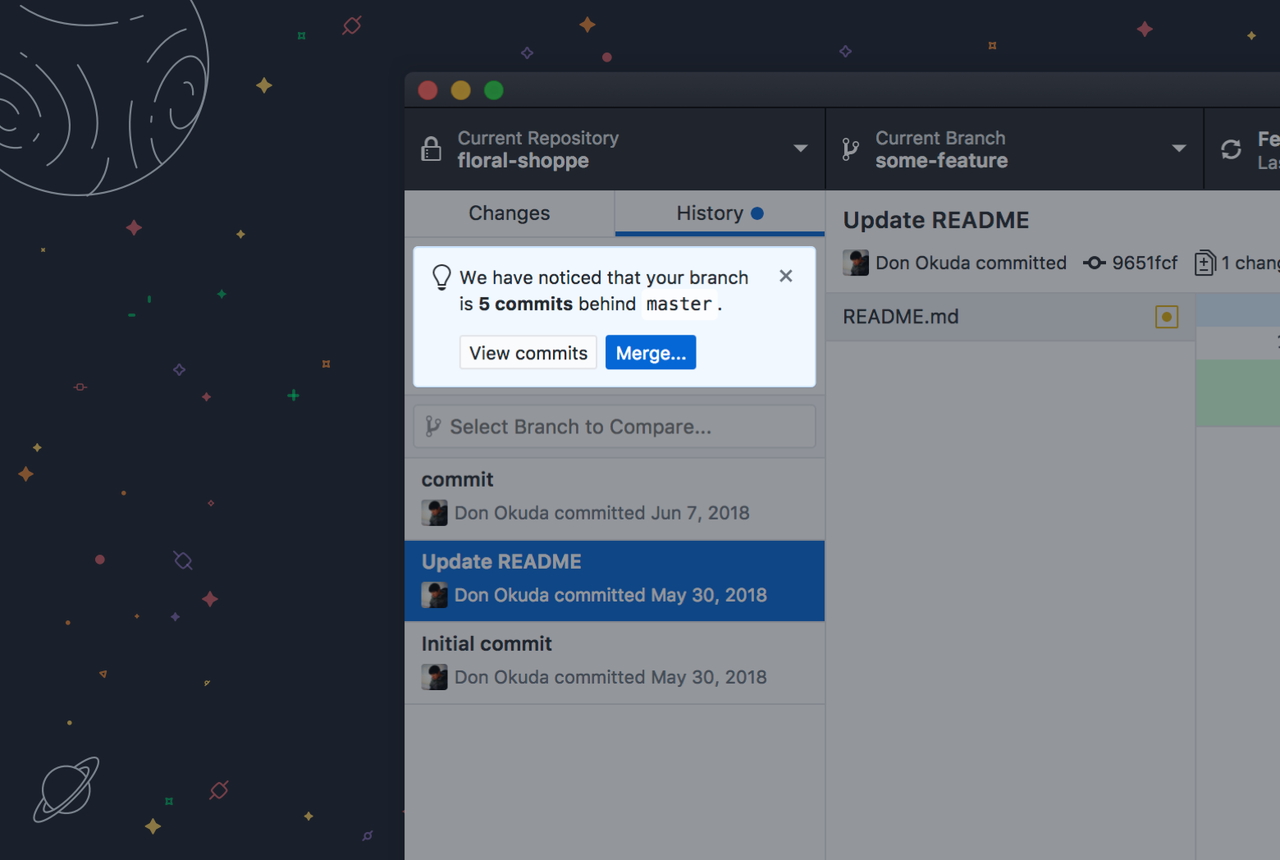Click the lock icon beside Current Repository
1280x860 pixels.
431,149
